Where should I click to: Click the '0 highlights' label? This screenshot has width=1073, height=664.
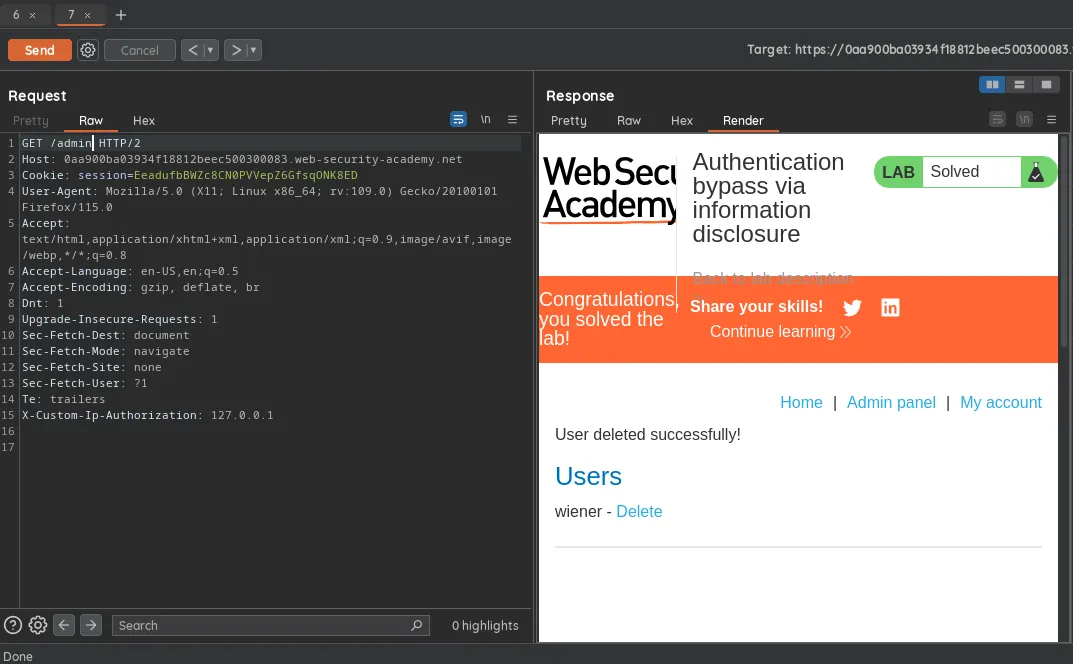point(485,625)
